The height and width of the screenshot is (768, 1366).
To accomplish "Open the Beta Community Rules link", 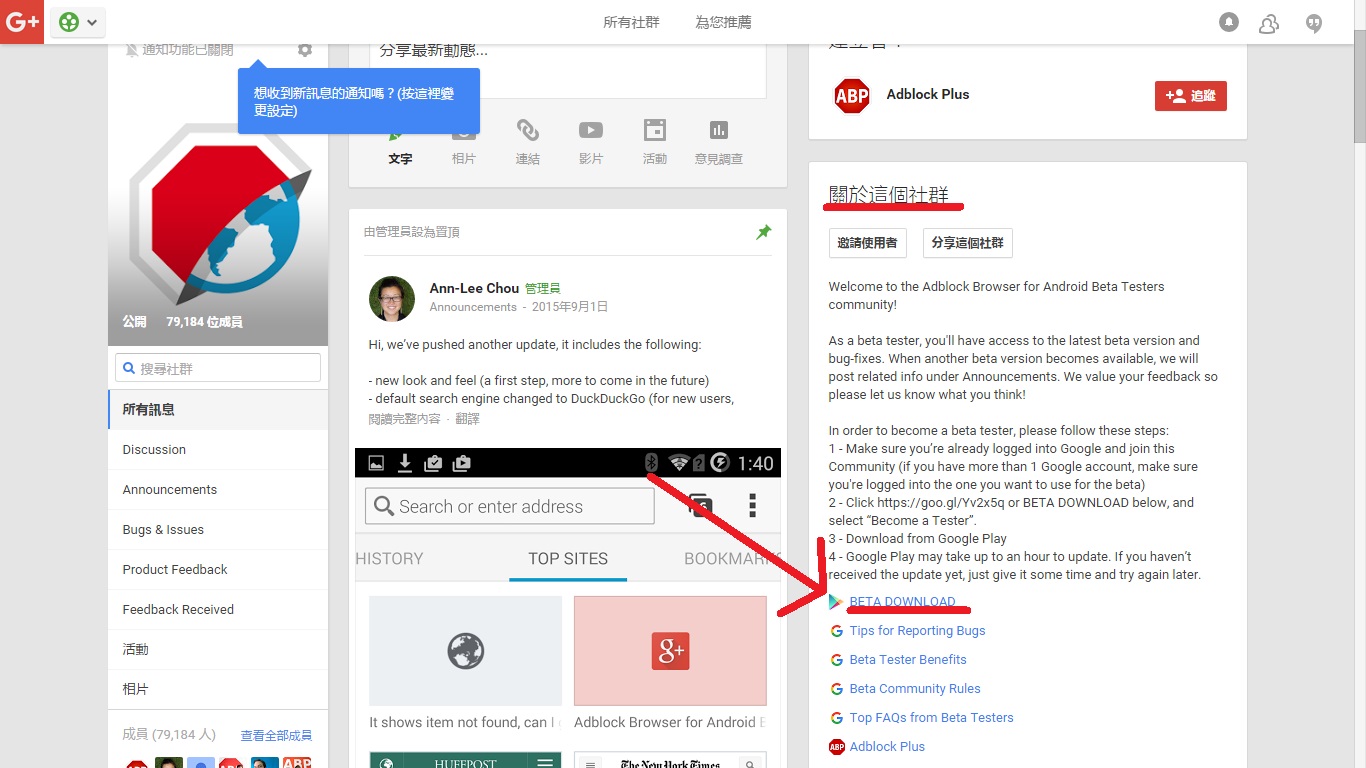I will click(x=915, y=688).
